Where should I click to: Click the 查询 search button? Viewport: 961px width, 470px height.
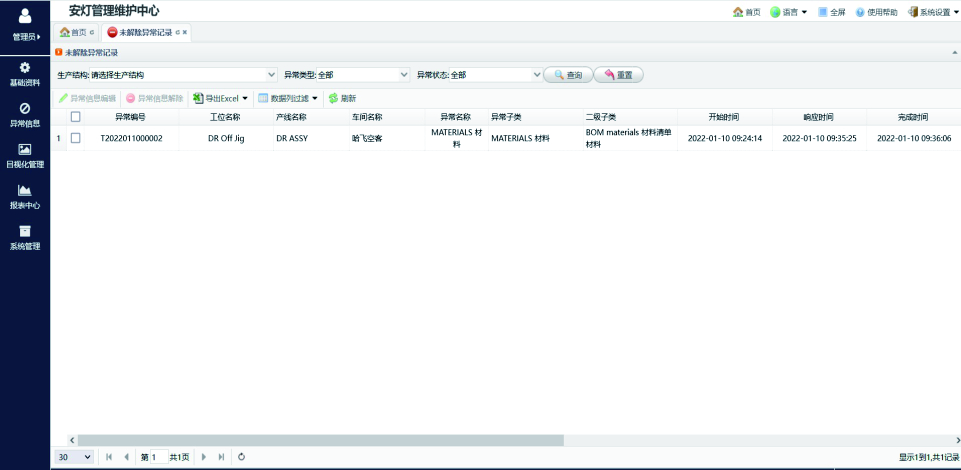[x=567, y=75]
